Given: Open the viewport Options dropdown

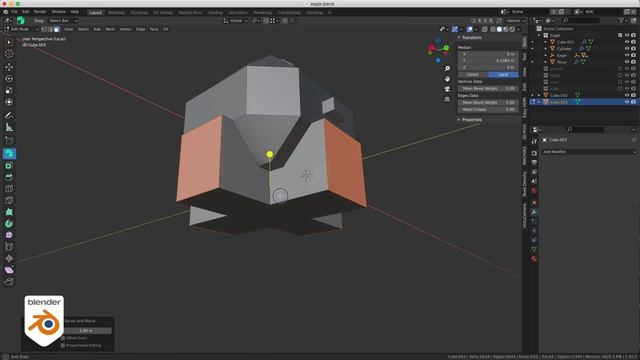Looking at the screenshot, I should click(x=515, y=21).
